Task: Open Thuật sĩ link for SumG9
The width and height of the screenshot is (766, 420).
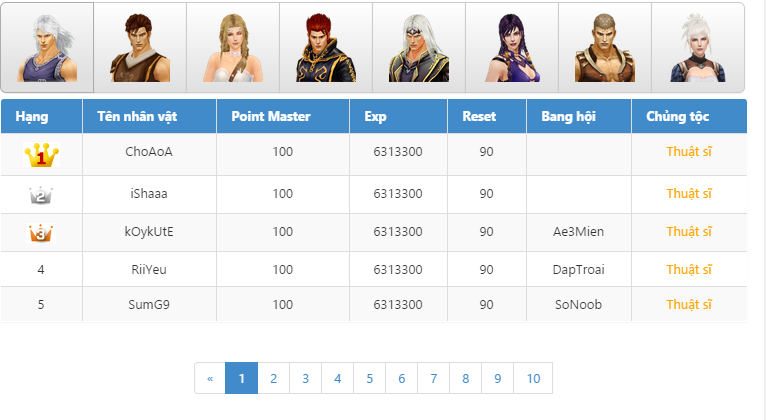Action: pos(689,304)
